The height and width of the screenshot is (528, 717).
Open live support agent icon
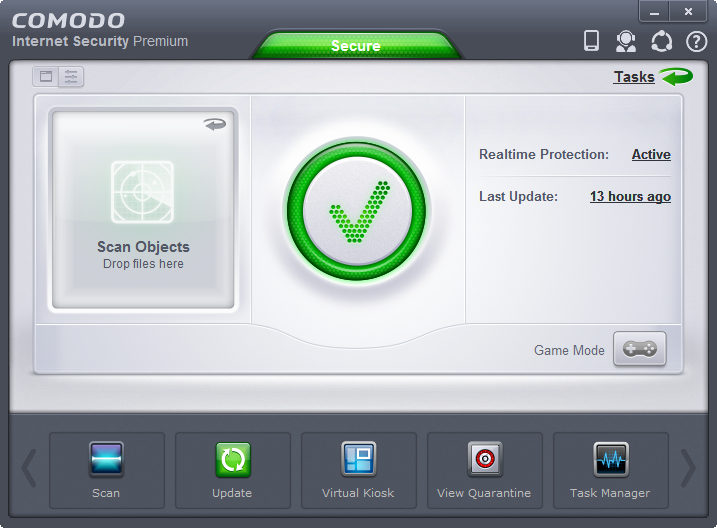click(626, 41)
